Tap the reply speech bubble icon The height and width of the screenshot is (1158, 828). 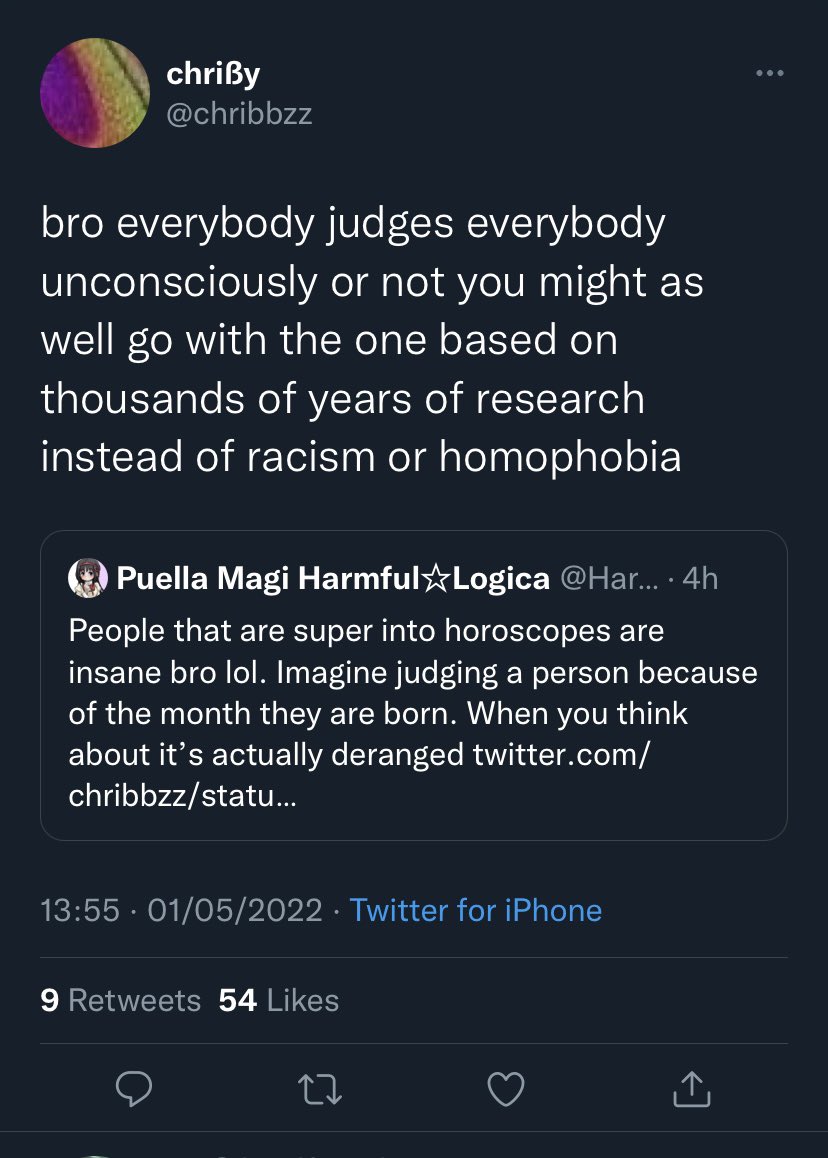[x=134, y=1090]
